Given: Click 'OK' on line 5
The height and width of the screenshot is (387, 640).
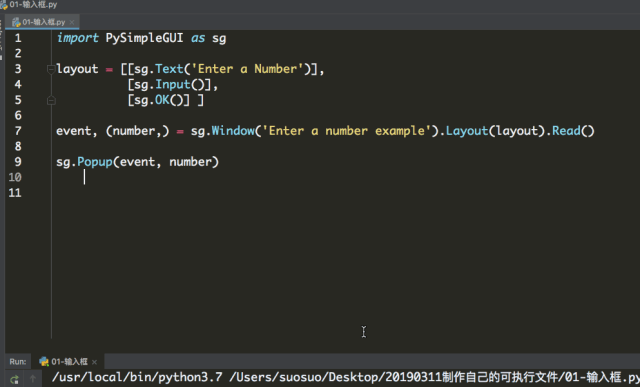Looking at the screenshot, I should pyautogui.click(x=162, y=100).
